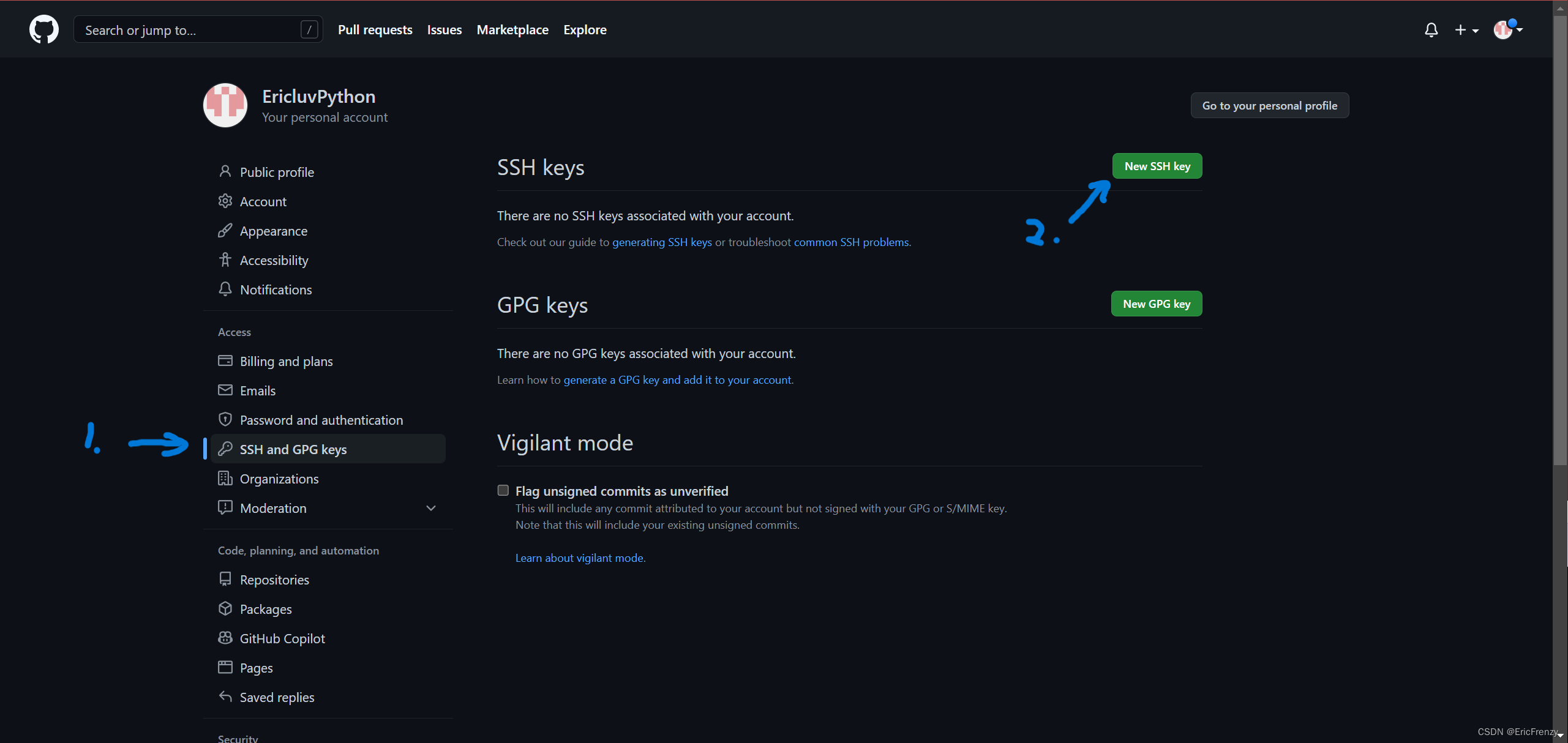
Task: Click the Packages box icon
Action: pos(225,608)
